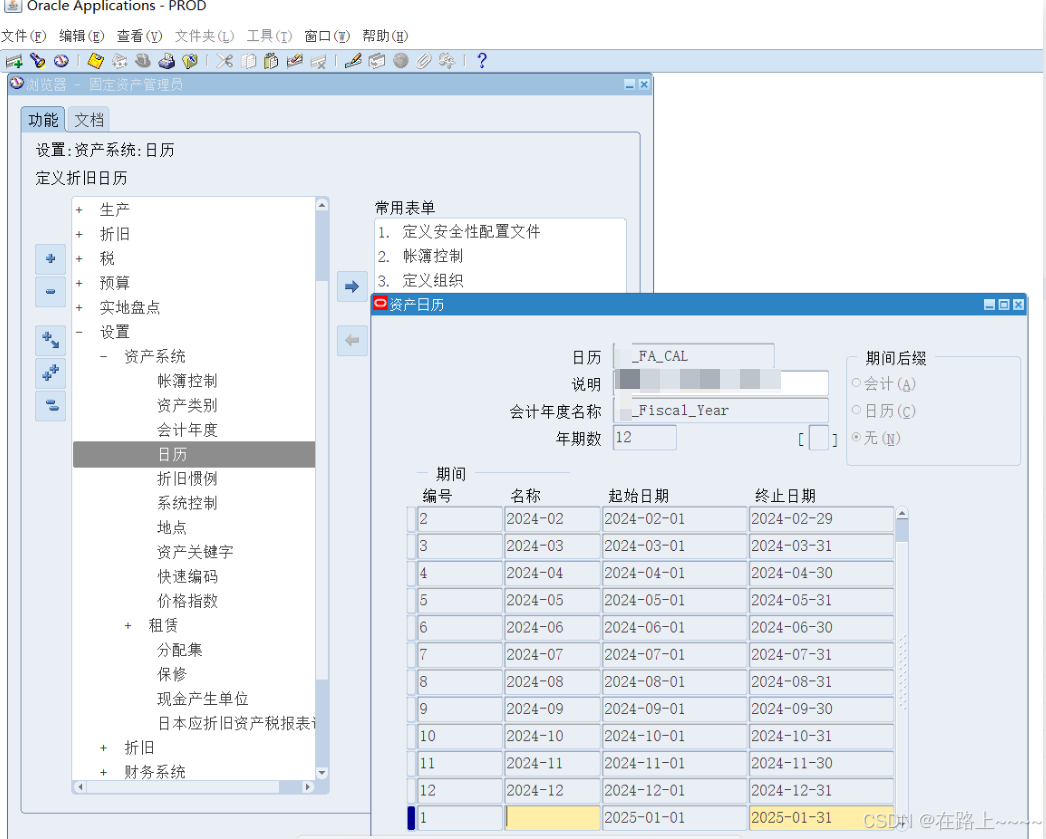Click the Window Help question mark icon
Screen dimensions: 1046x839
pos(482,61)
